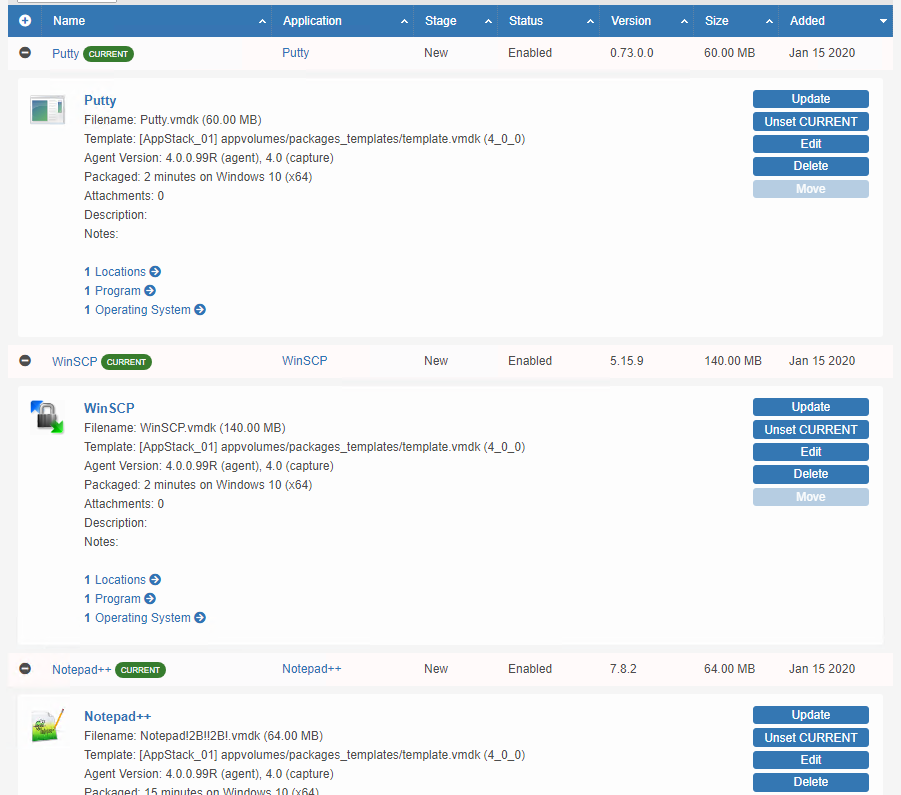Select 'Filename: Putty.vmdk (60.00 MB)' text
Image resolution: width=901 pixels, height=795 pixels.
pyautogui.click(x=172, y=119)
